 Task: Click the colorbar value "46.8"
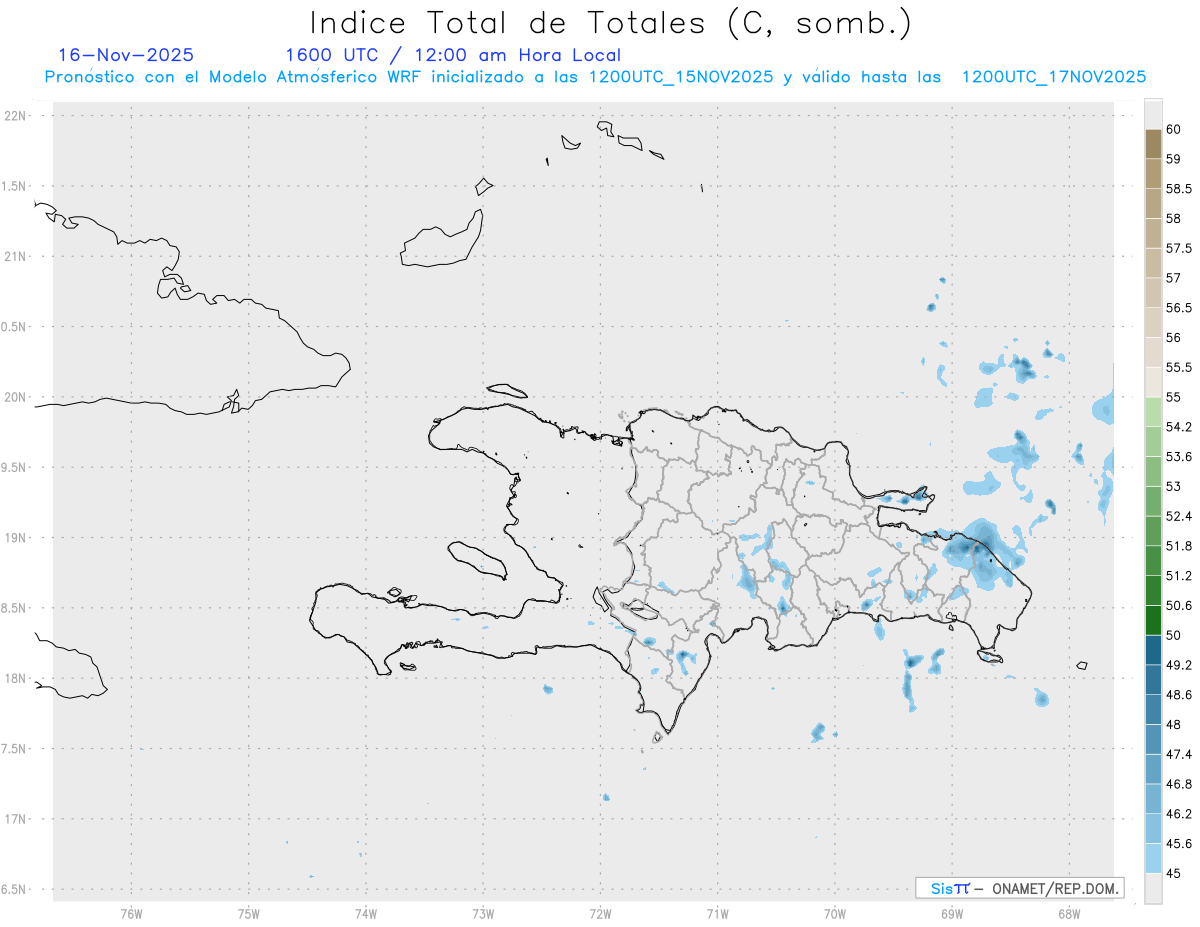point(1179,784)
